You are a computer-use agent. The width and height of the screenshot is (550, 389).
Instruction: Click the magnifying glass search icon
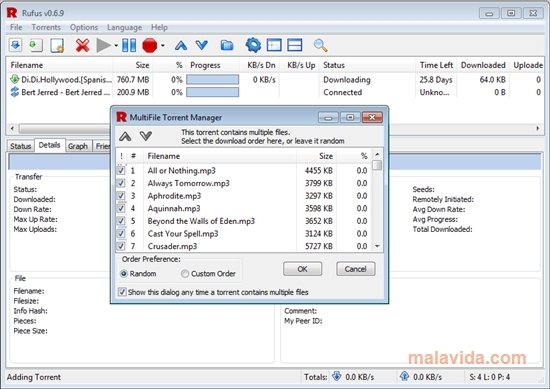coord(321,46)
